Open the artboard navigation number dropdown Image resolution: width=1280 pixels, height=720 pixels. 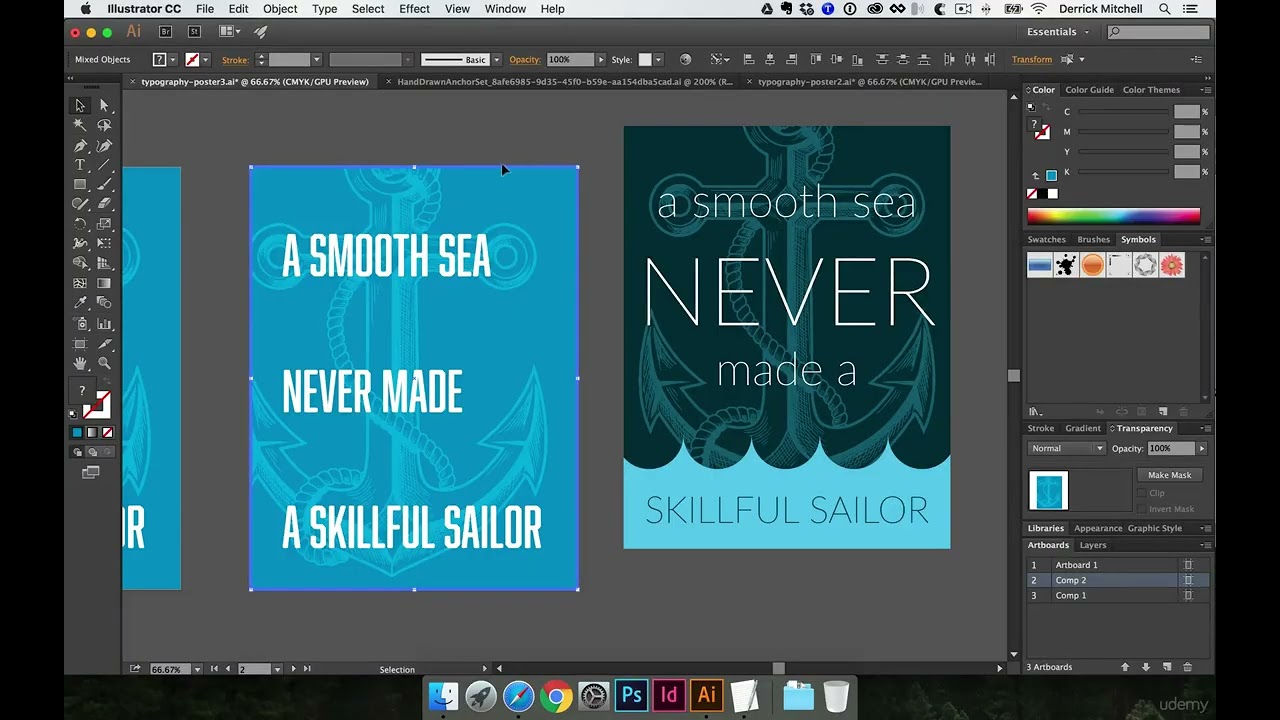click(x=278, y=669)
